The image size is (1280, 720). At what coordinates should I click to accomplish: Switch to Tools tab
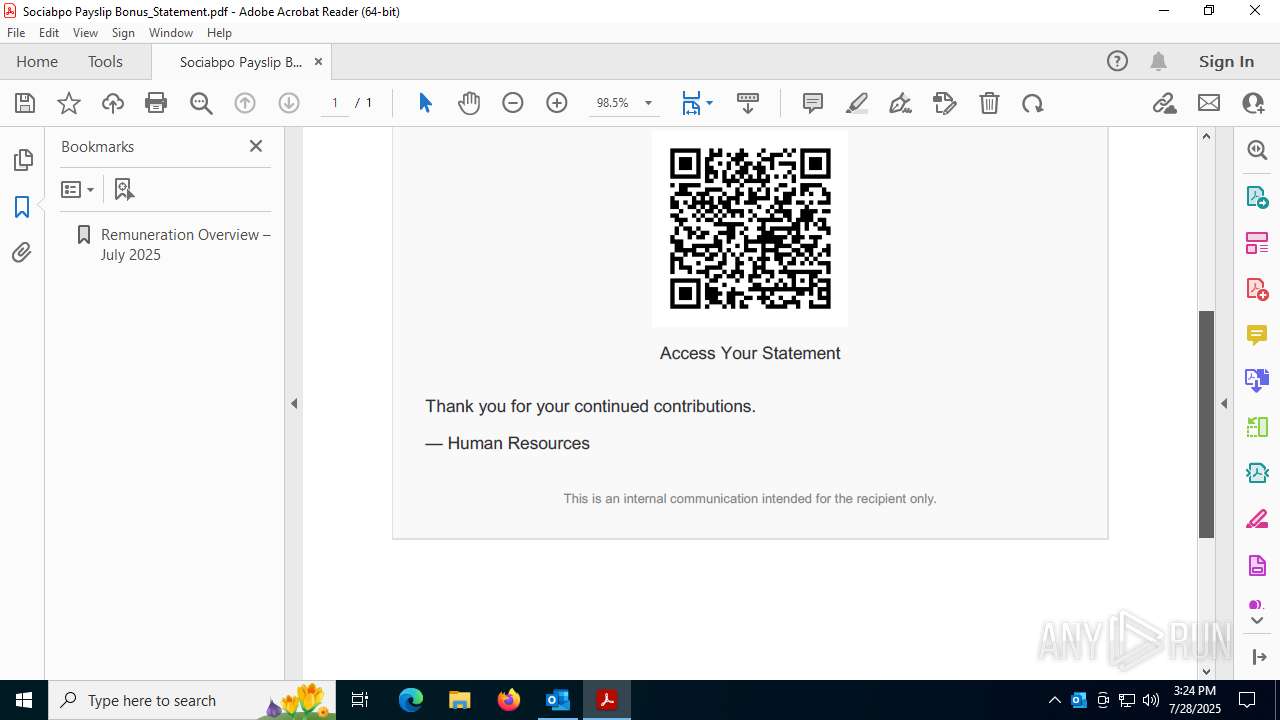105,61
